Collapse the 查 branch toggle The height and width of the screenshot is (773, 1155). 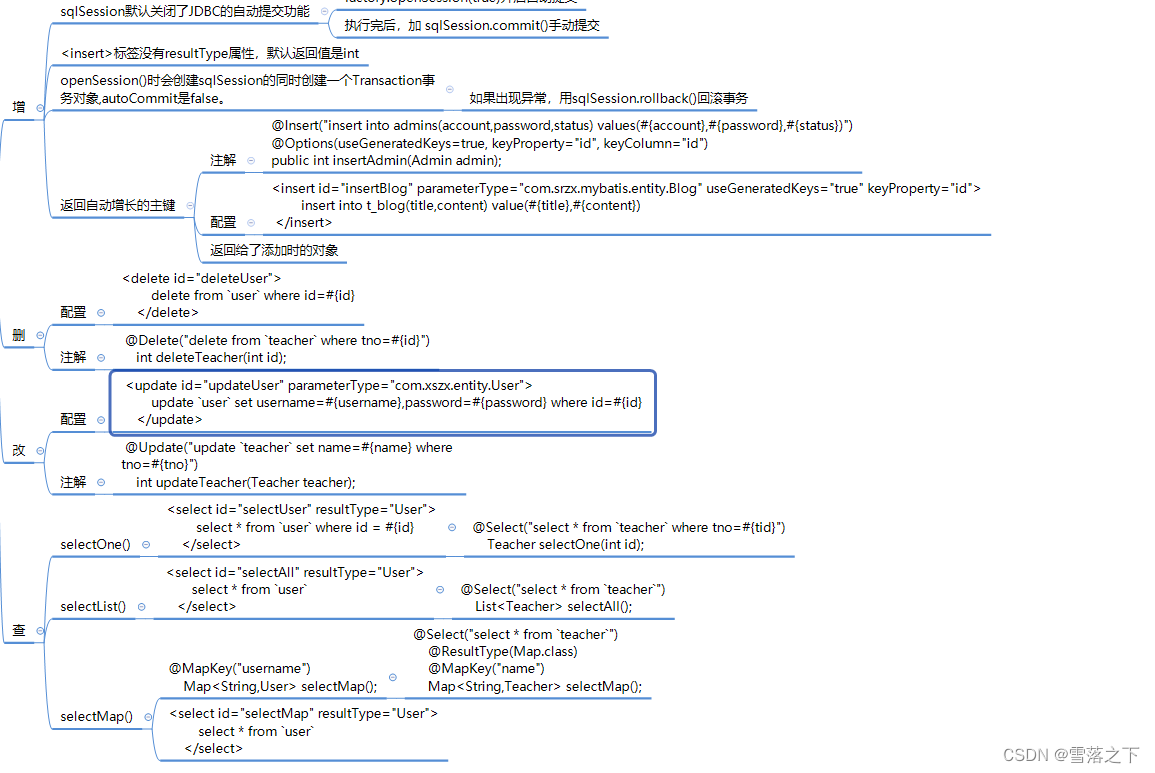41,631
